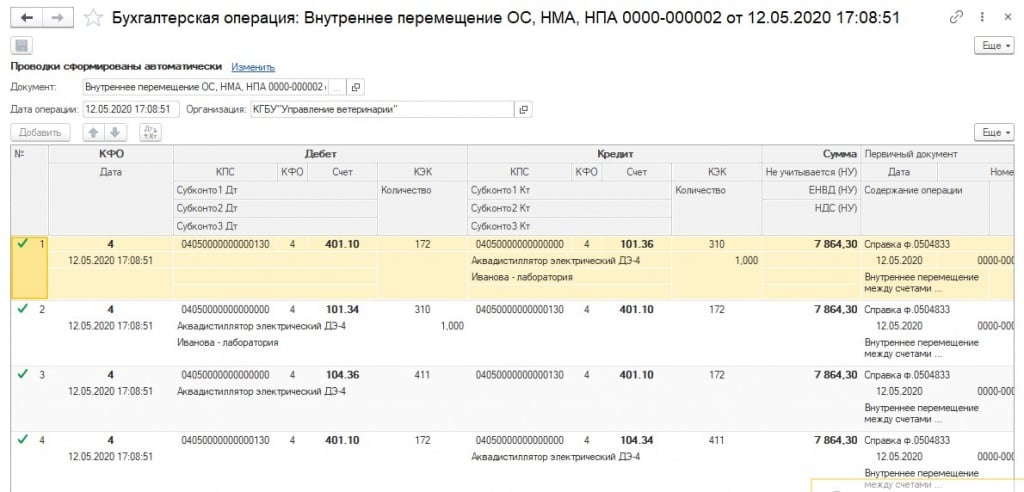Open the three-dot form options menu

click(983, 18)
